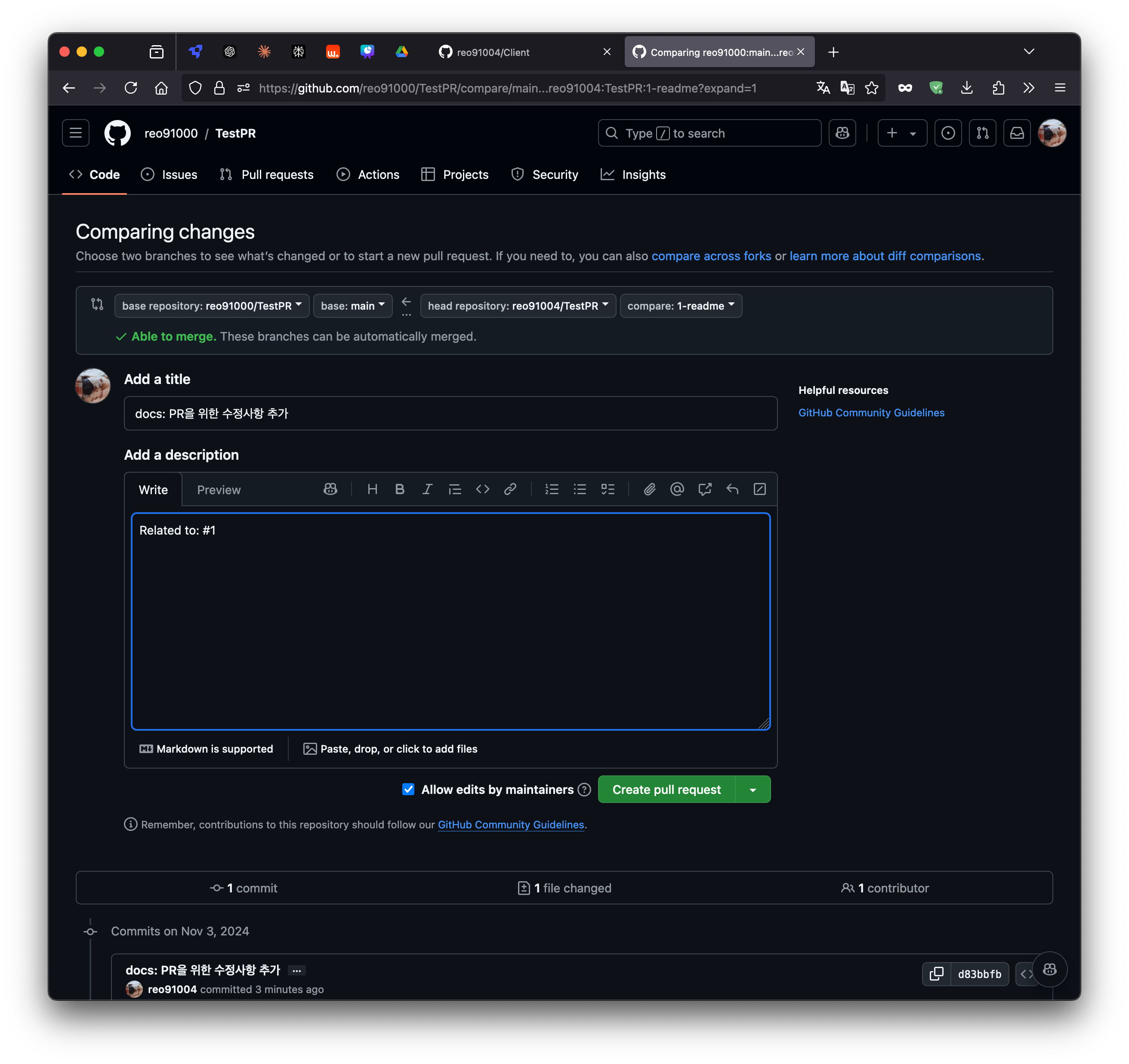Open the Copilot icon in the editor toolbar

click(330, 489)
